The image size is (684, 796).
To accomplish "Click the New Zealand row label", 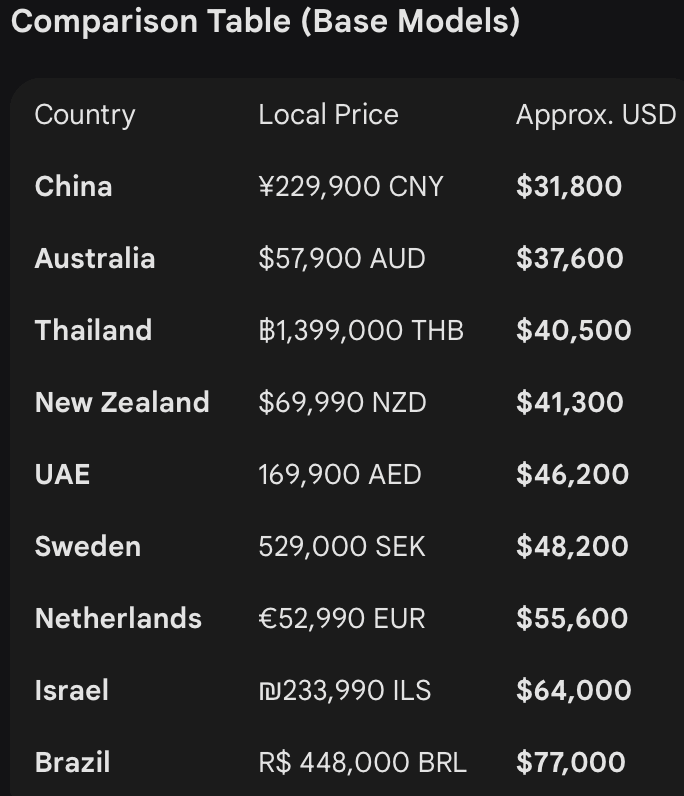I will pos(122,403).
